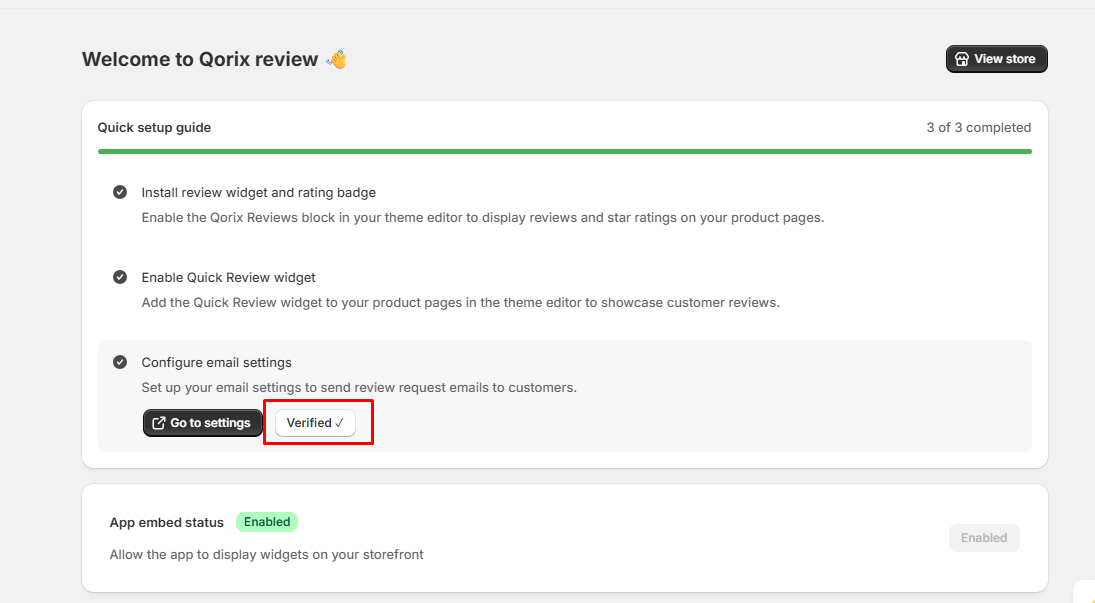Click text about setting up email settings
This screenshot has height=603, width=1095.
[359, 387]
